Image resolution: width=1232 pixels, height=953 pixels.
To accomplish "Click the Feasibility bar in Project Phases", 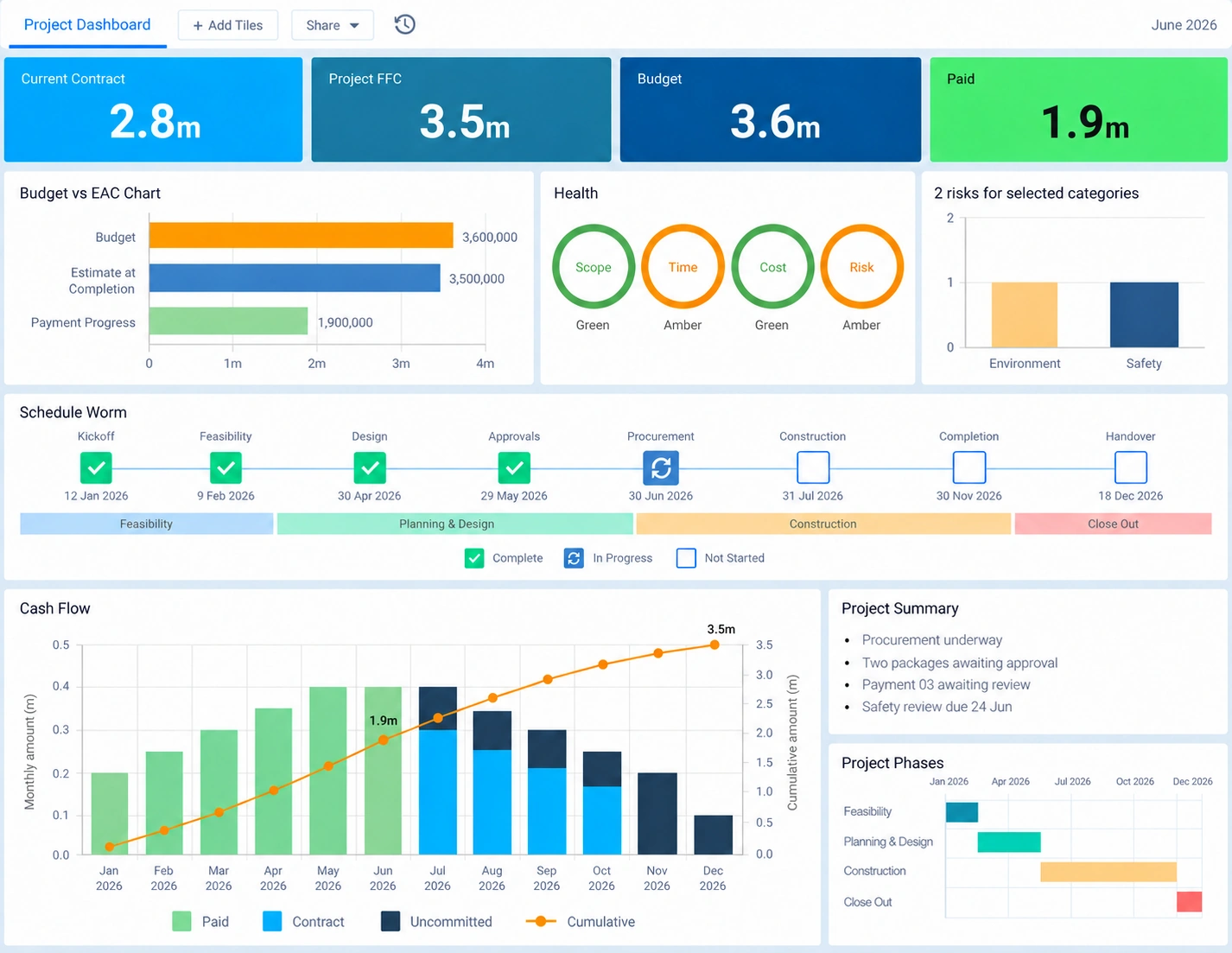I will pyautogui.click(x=962, y=812).
